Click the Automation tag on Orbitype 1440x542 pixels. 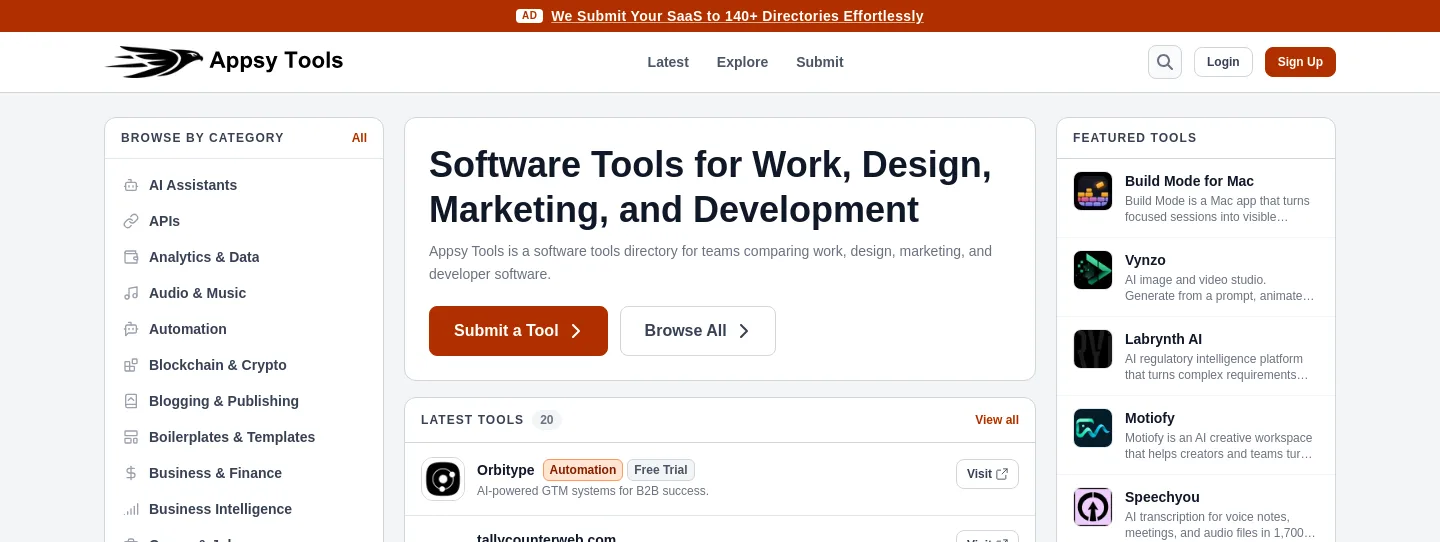(583, 470)
